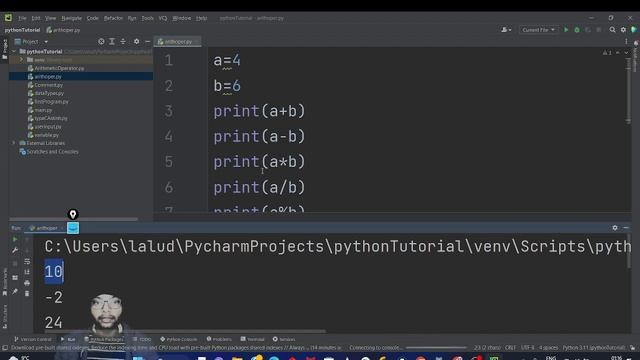Click UTF-8 encoding in status bar
The width and height of the screenshot is (640, 360).
pos(527,348)
